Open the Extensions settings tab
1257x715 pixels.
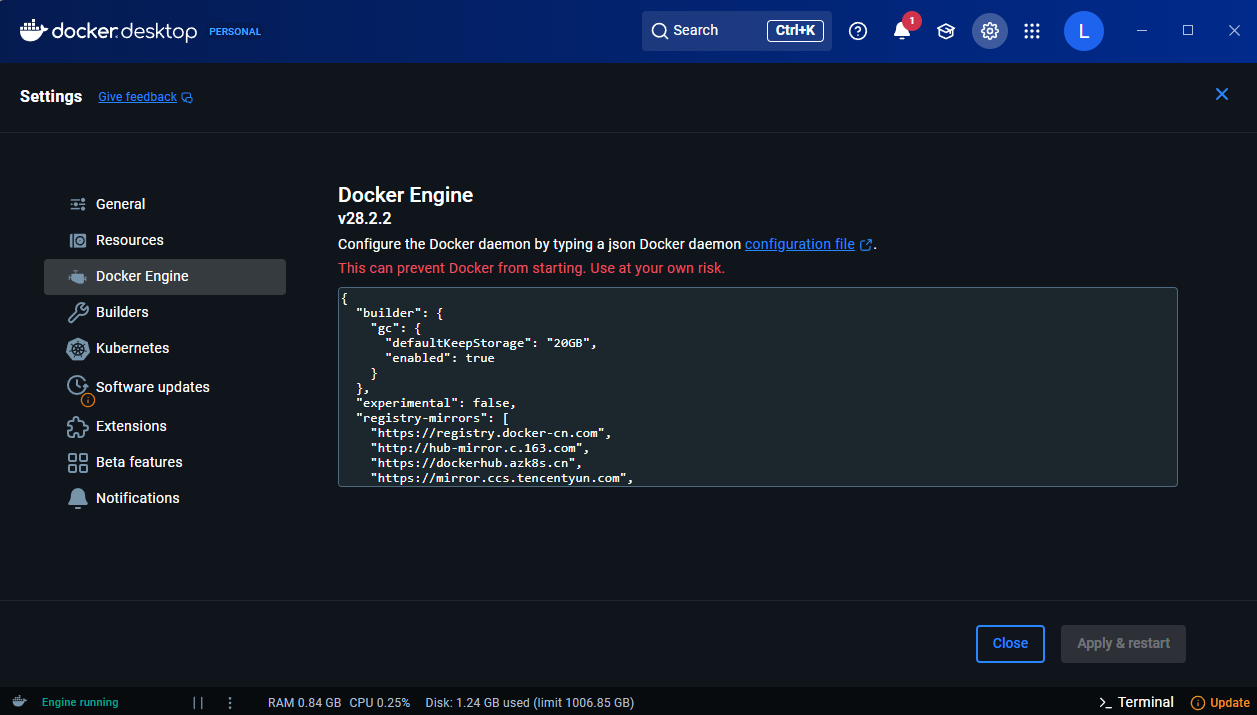click(x=165, y=426)
